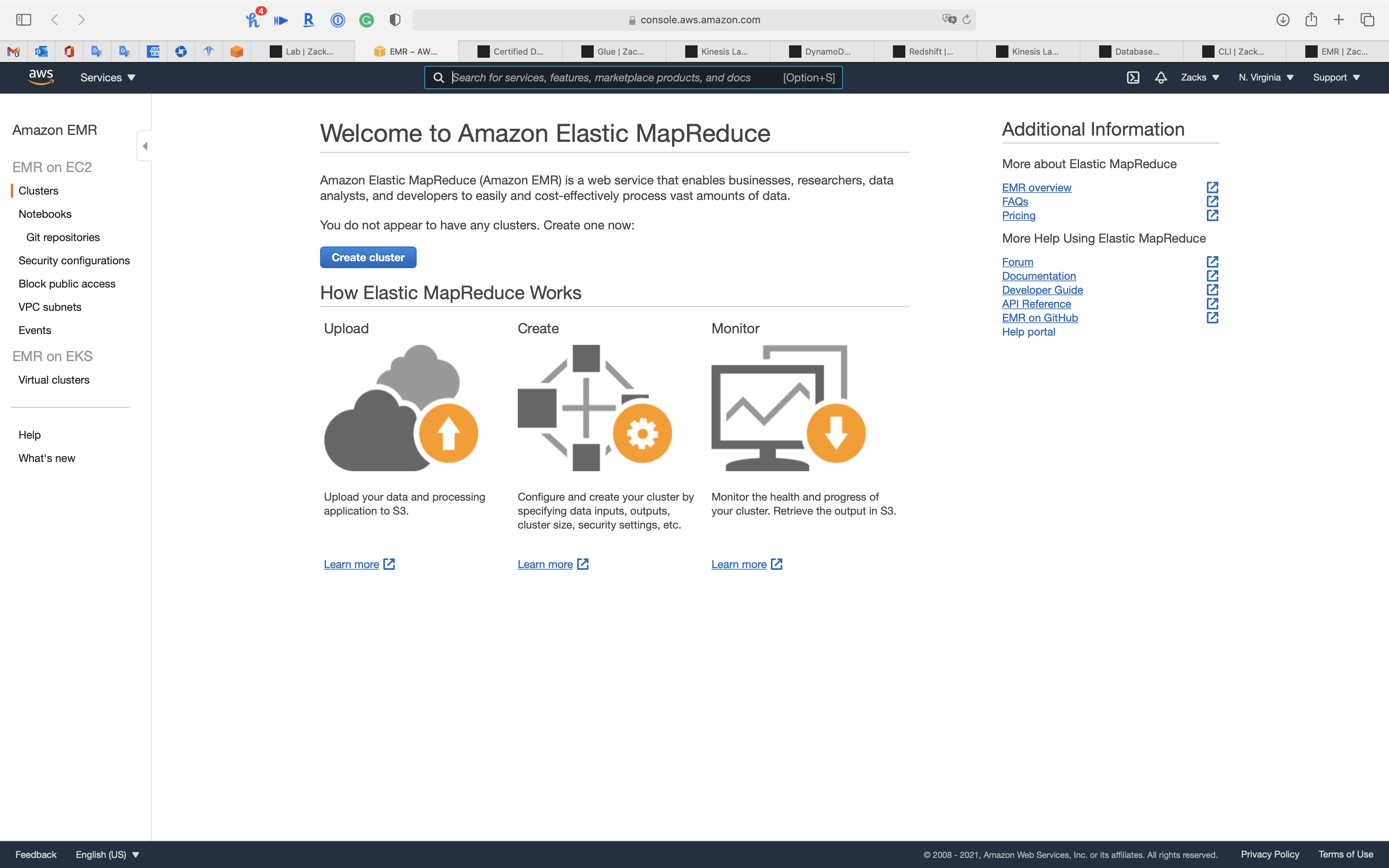Click the page reload icon
This screenshot has height=868, width=1389.
click(967, 19)
